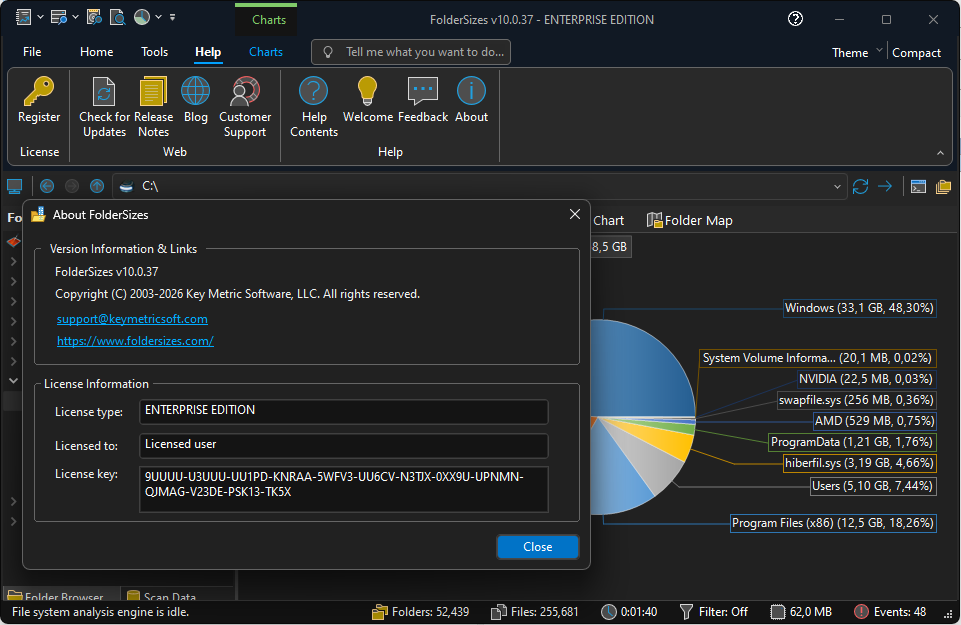Click the C:\ path address field
The width and height of the screenshot is (961, 625).
click(x=478, y=186)
